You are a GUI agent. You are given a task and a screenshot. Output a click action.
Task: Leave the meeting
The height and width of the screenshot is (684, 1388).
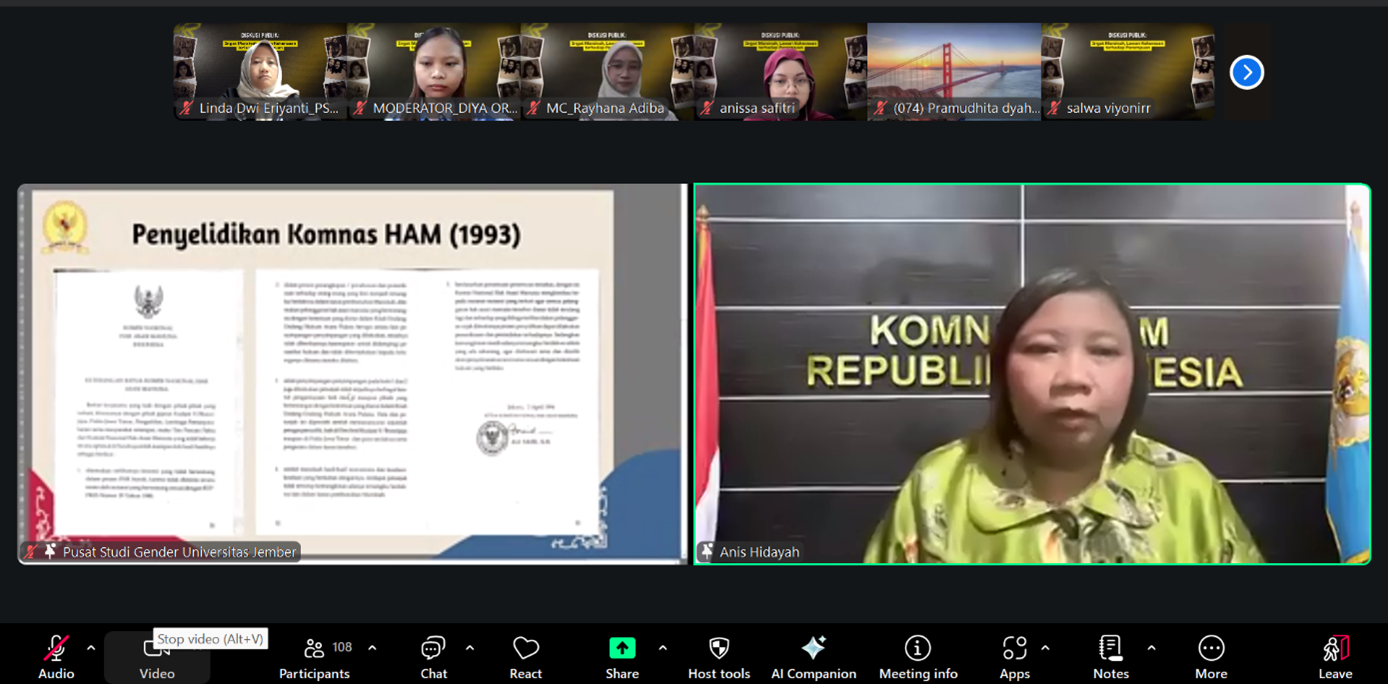(1335, 655)
